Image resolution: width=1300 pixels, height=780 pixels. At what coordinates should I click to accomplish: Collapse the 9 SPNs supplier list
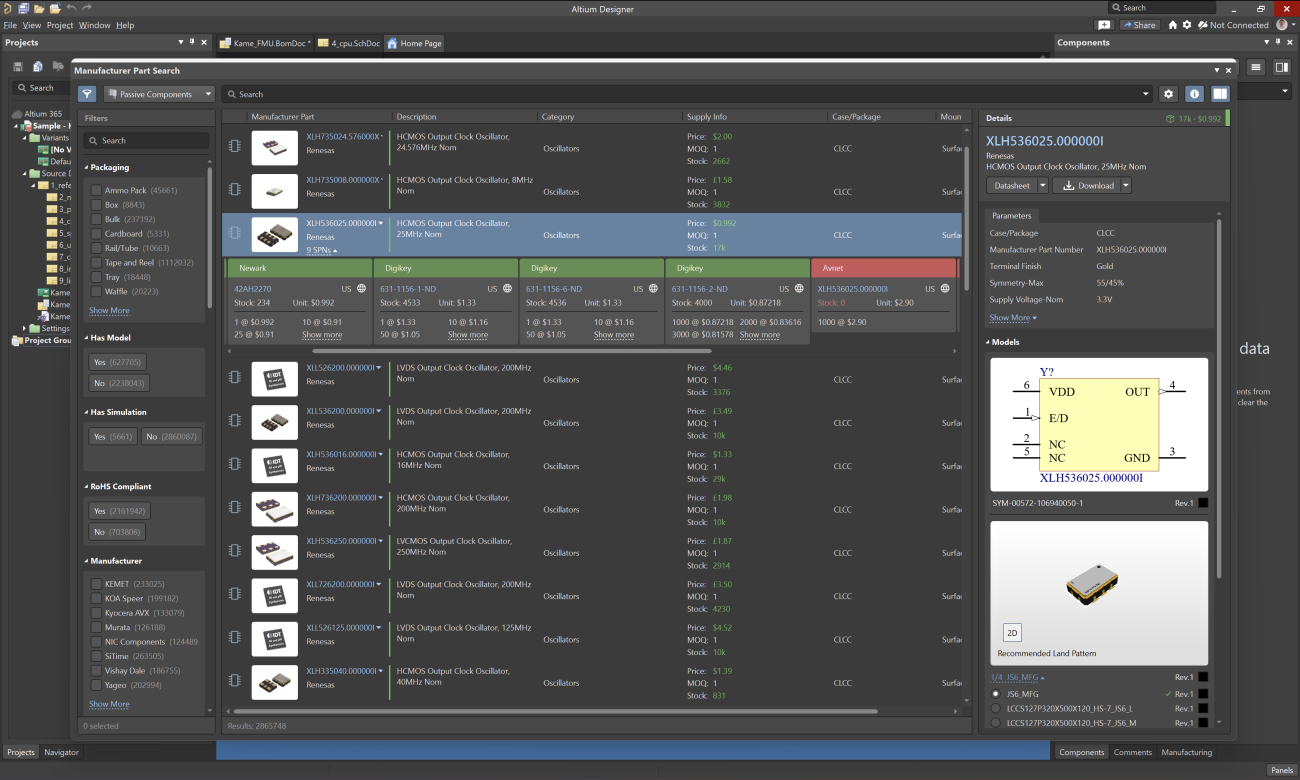pos(321,250)
